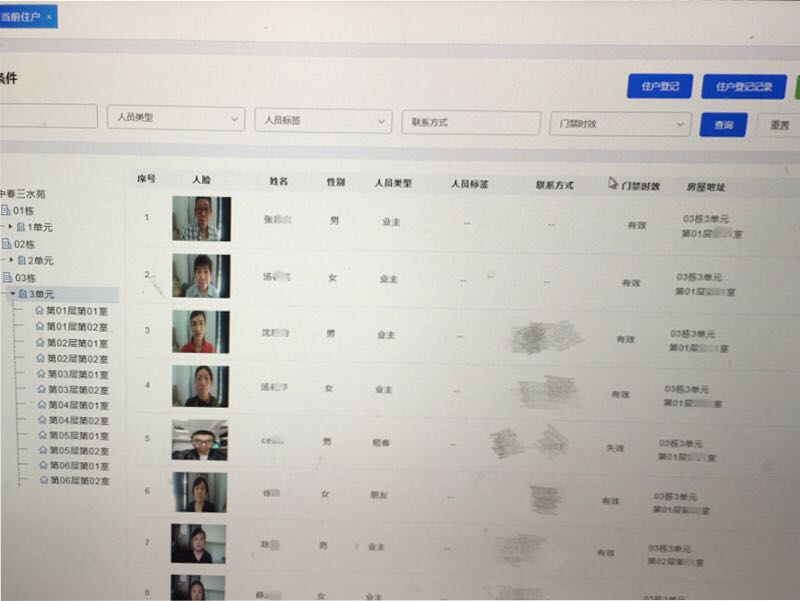The height and width of the screenshot is (601, 800).
Task: Collapse the 3单元 tree node arrow
Action: click(x=13, y=295)
